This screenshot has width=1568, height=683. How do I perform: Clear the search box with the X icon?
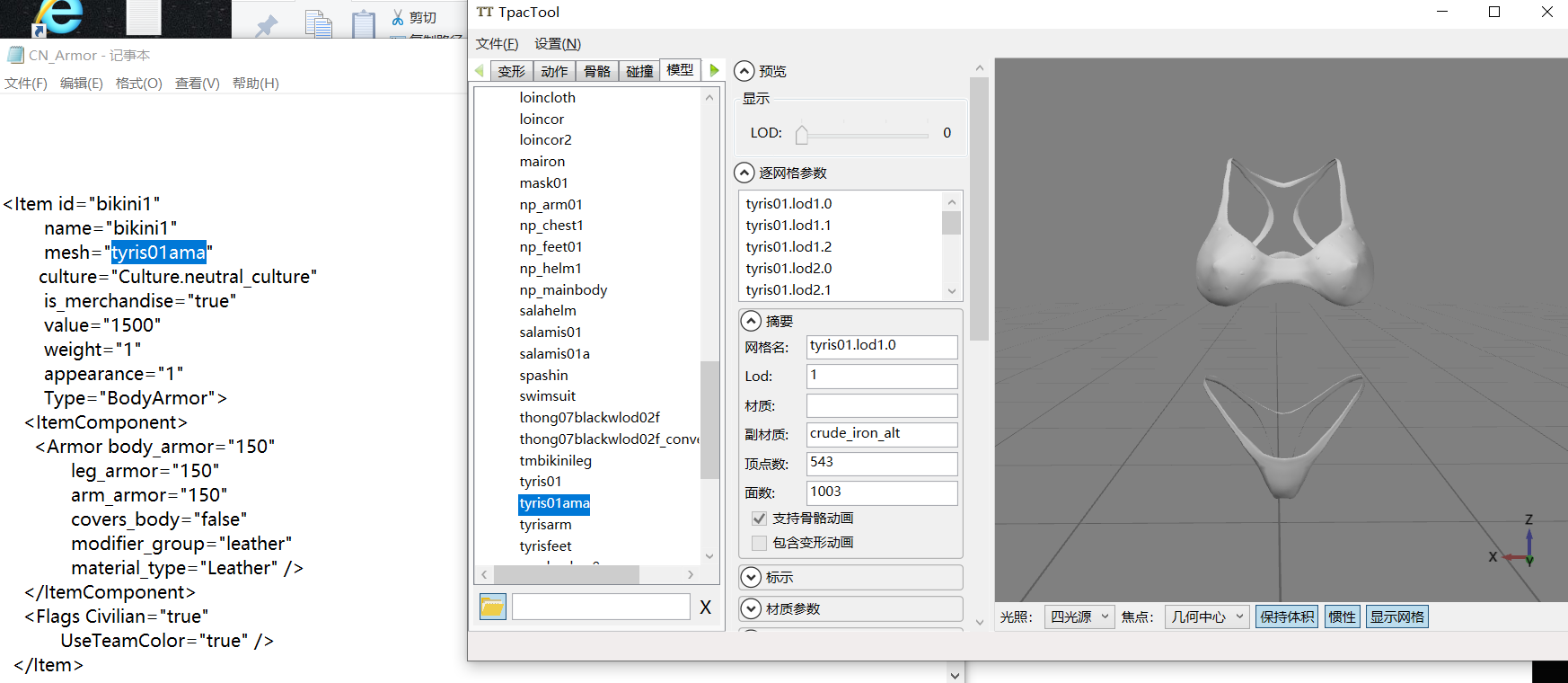click(x=706, y=608)
